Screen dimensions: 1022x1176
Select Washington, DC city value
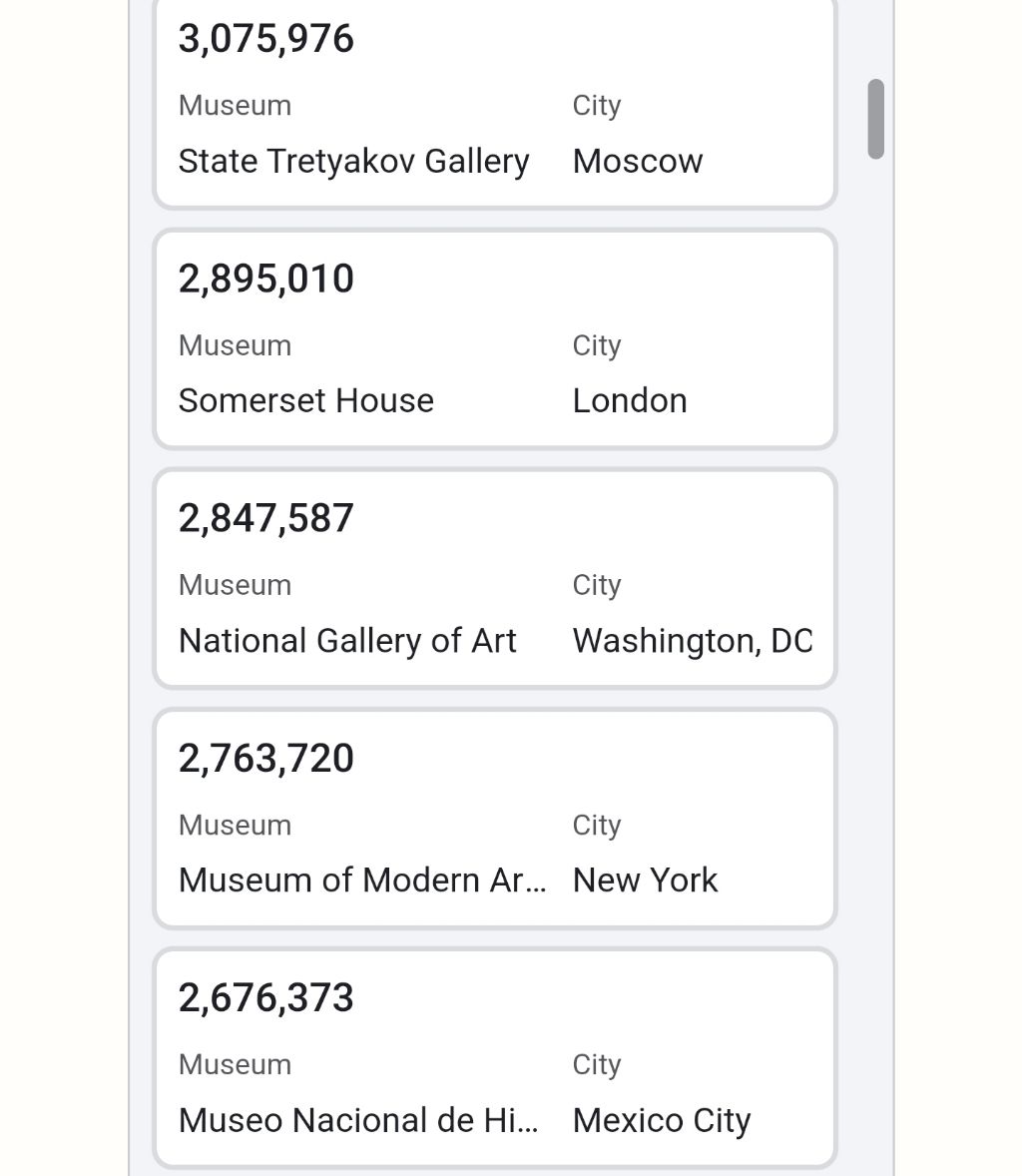[x=693, y=641]
